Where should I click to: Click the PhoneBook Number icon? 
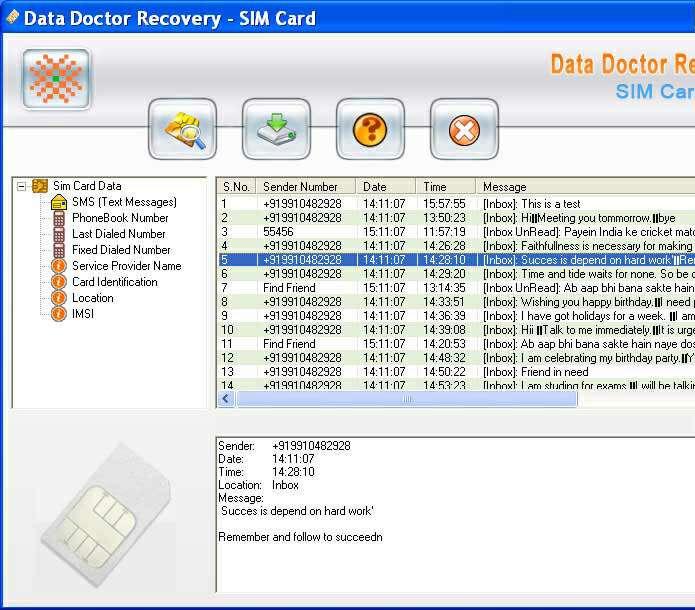click(x=59, y=218)
